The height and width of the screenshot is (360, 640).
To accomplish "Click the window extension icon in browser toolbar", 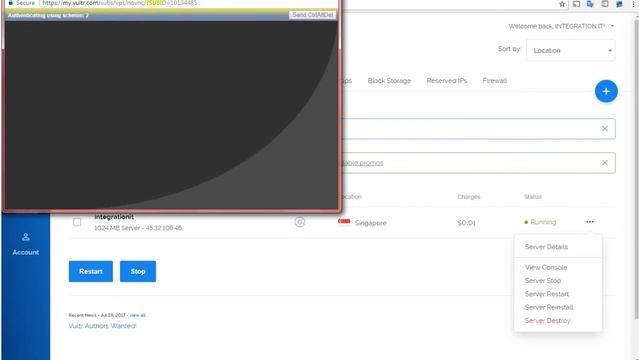I will point(605,4).
